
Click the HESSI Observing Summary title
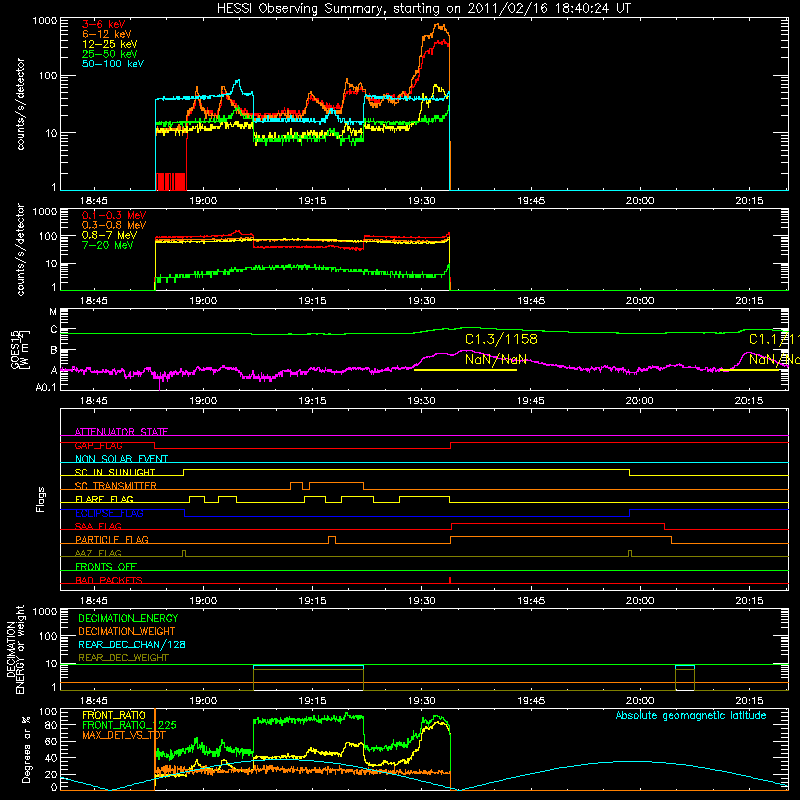pyautogui.click(x=423, y=9)
